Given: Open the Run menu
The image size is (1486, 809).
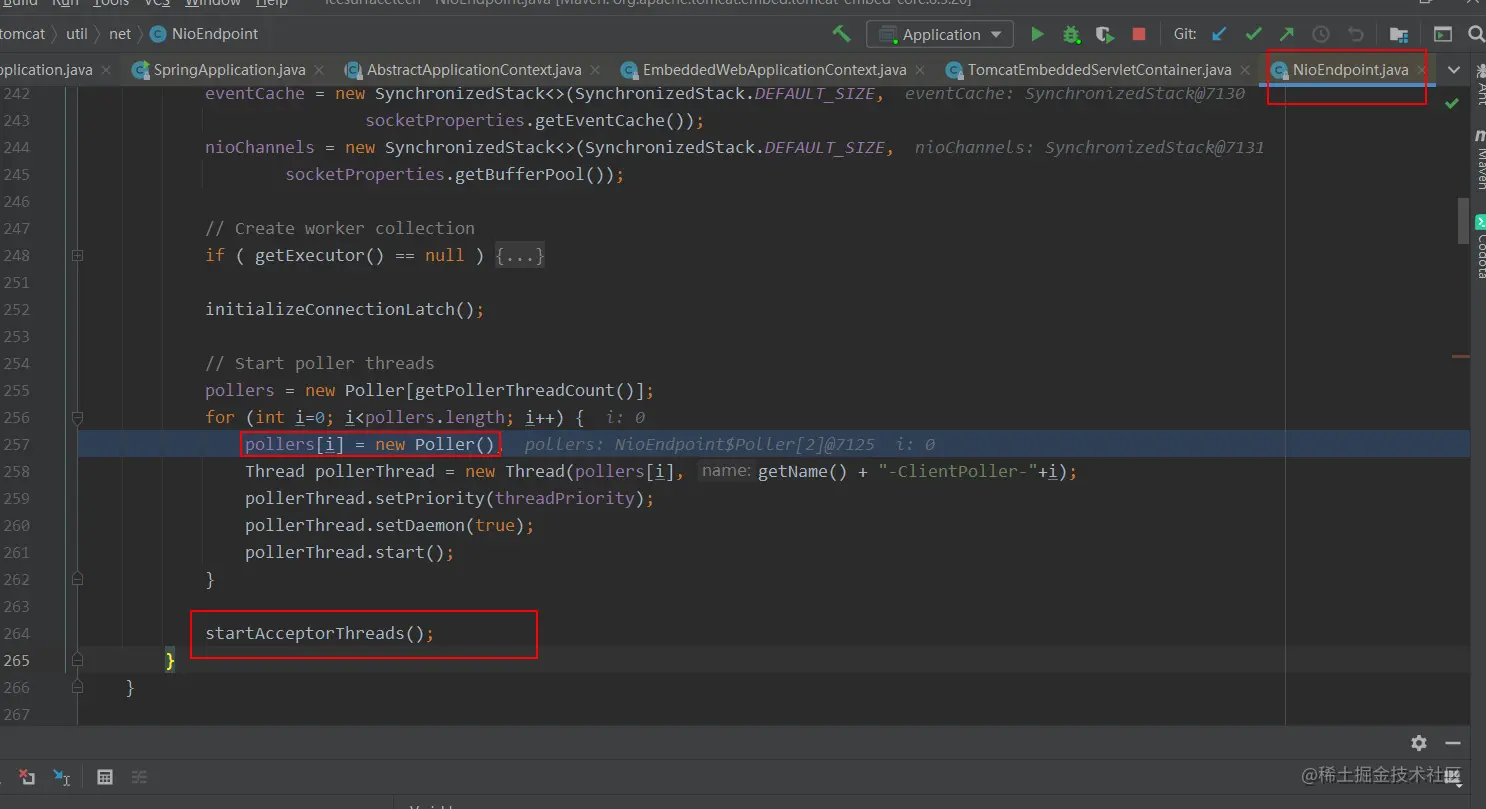Looking at the screenshot, I should [x=64, y=4].
